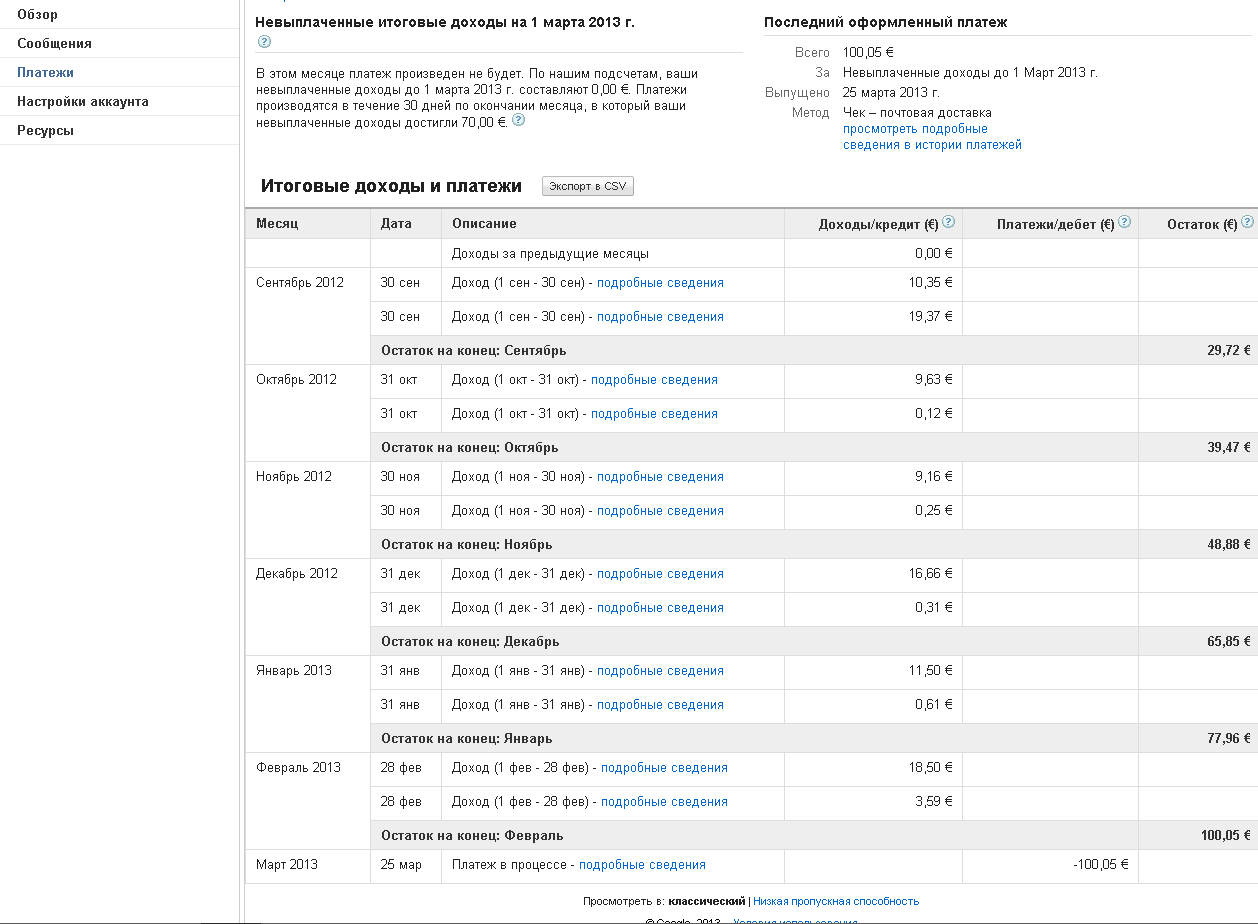Open details for December 16,66 € income
This screenshot has width=1258, height=924.
[x=660, y=574]
